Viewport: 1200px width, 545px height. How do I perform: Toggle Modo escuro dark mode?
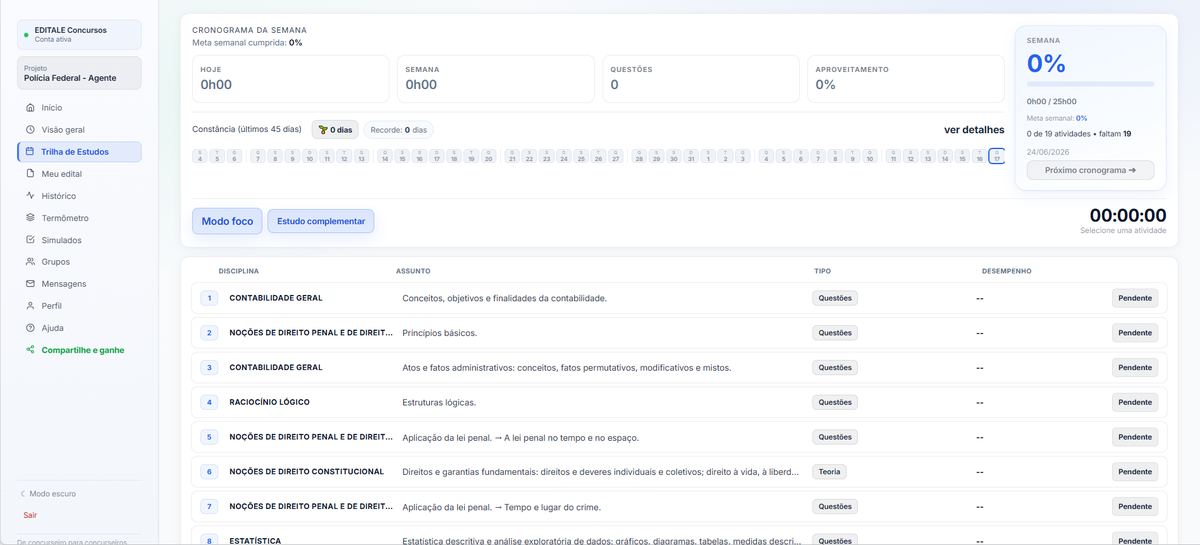[x=48, y=494]
